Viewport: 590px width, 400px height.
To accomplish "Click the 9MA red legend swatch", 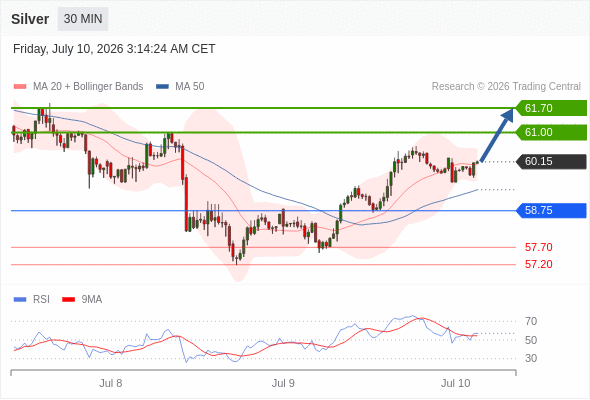I will [68, 300].
